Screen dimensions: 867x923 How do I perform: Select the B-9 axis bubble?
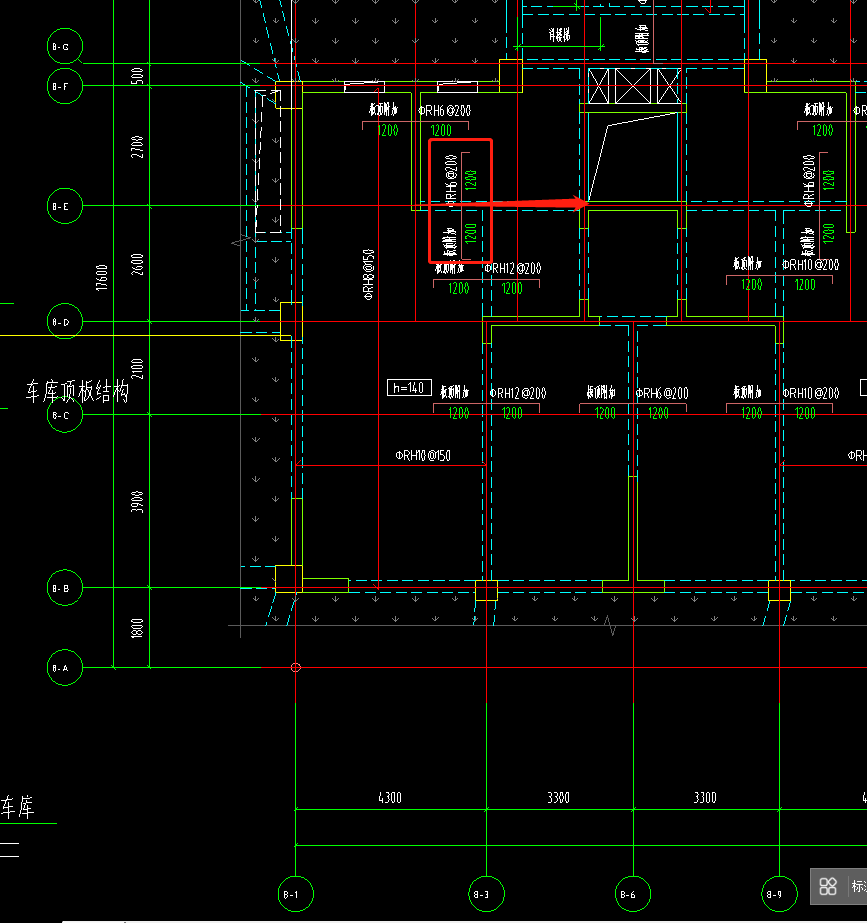(x=779, y=894)
